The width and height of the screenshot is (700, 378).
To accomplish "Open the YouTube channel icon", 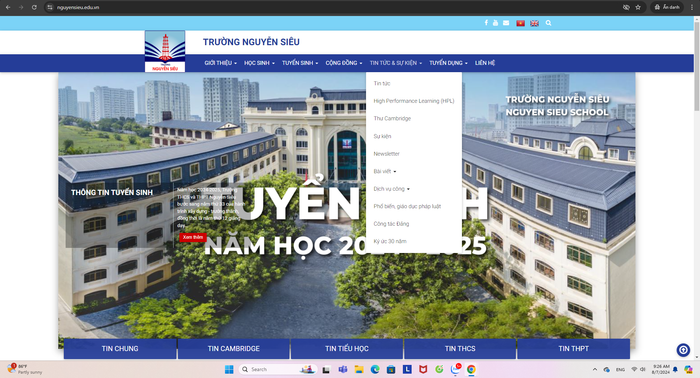I will pos(495,23).
